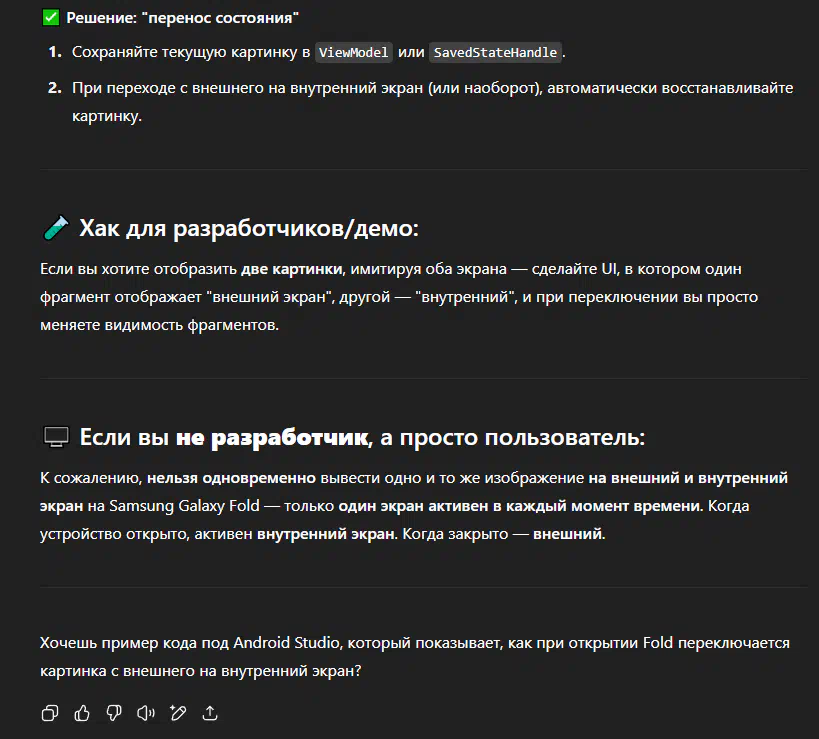Screen dimensions: 819x739
Task: Give the response a thumbs down
Action: 114,713
